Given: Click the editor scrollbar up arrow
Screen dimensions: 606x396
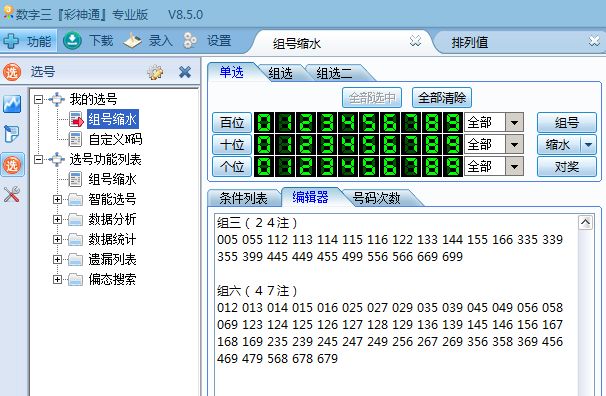Looking at the screenshot, I should [x=585, y=223].
